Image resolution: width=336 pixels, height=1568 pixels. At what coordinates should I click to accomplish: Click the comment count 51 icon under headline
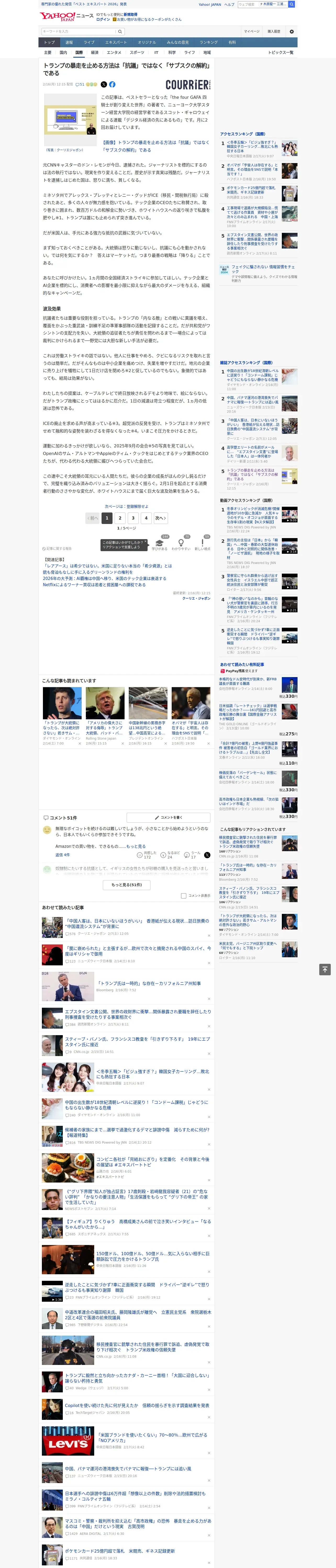80,85
